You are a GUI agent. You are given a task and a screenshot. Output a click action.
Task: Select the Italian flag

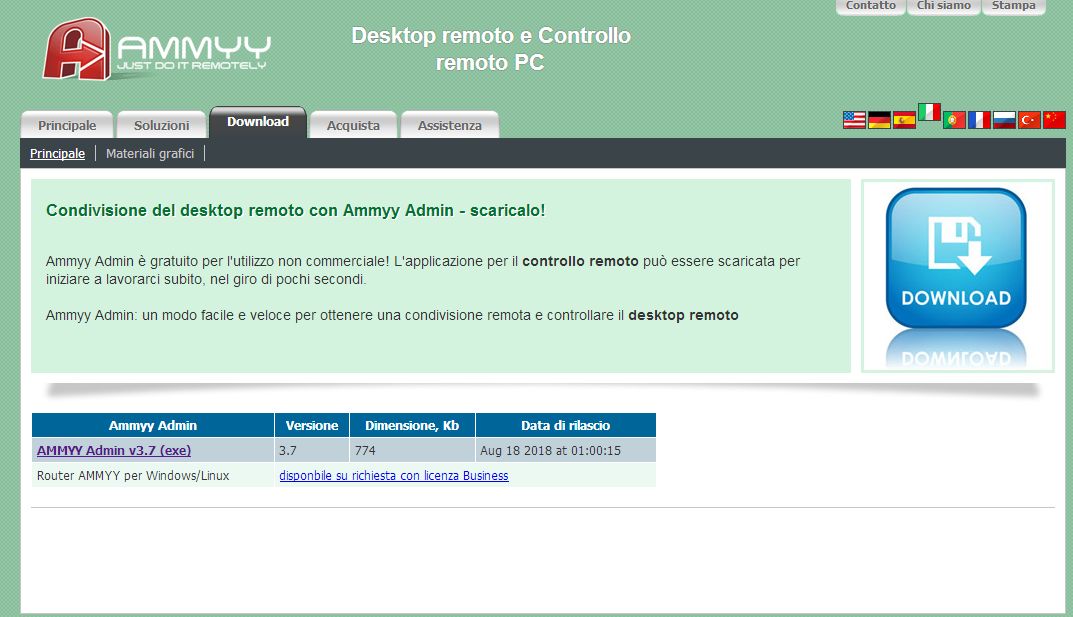(x=929, y=111)
